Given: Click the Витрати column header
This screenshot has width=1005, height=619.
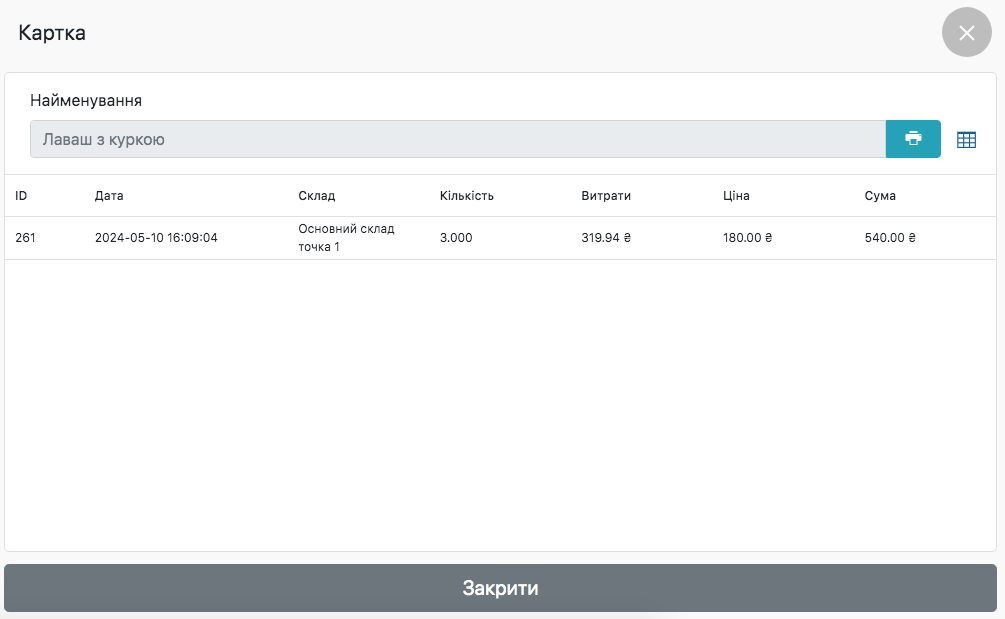Looking at the screenshot, I should [x=606, y=196].
